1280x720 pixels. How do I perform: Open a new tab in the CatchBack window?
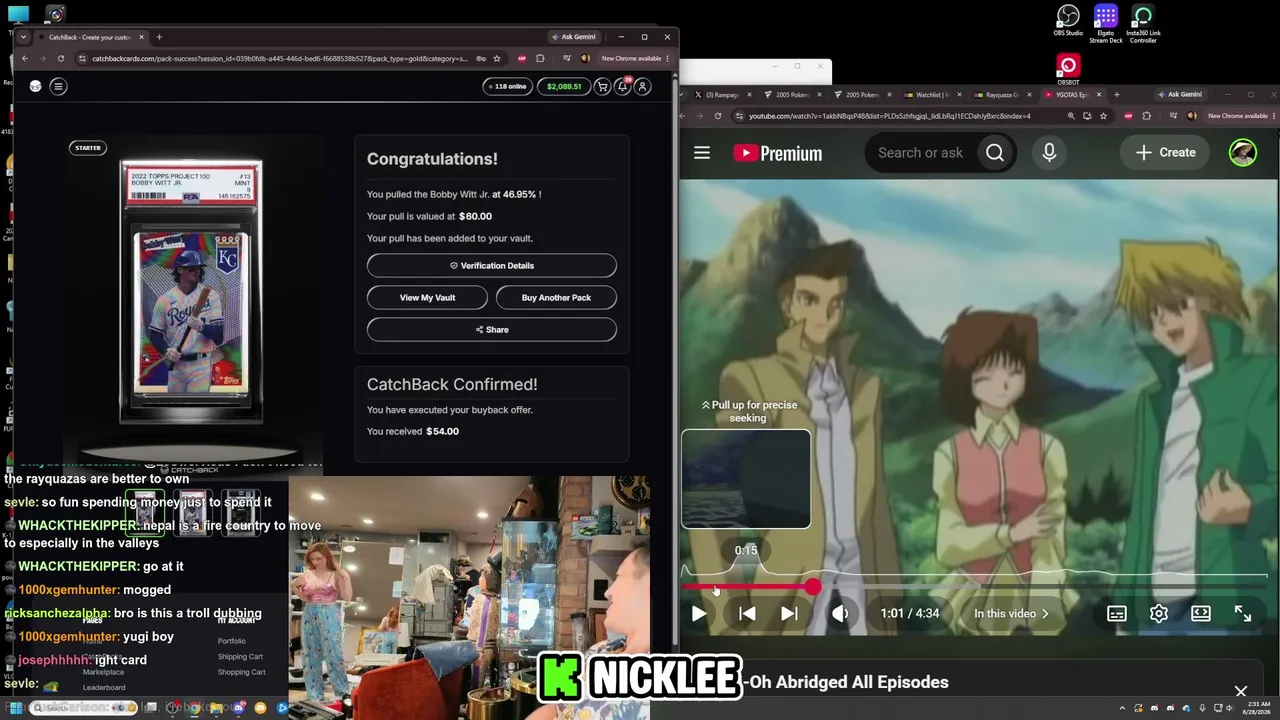coord(158,37)
